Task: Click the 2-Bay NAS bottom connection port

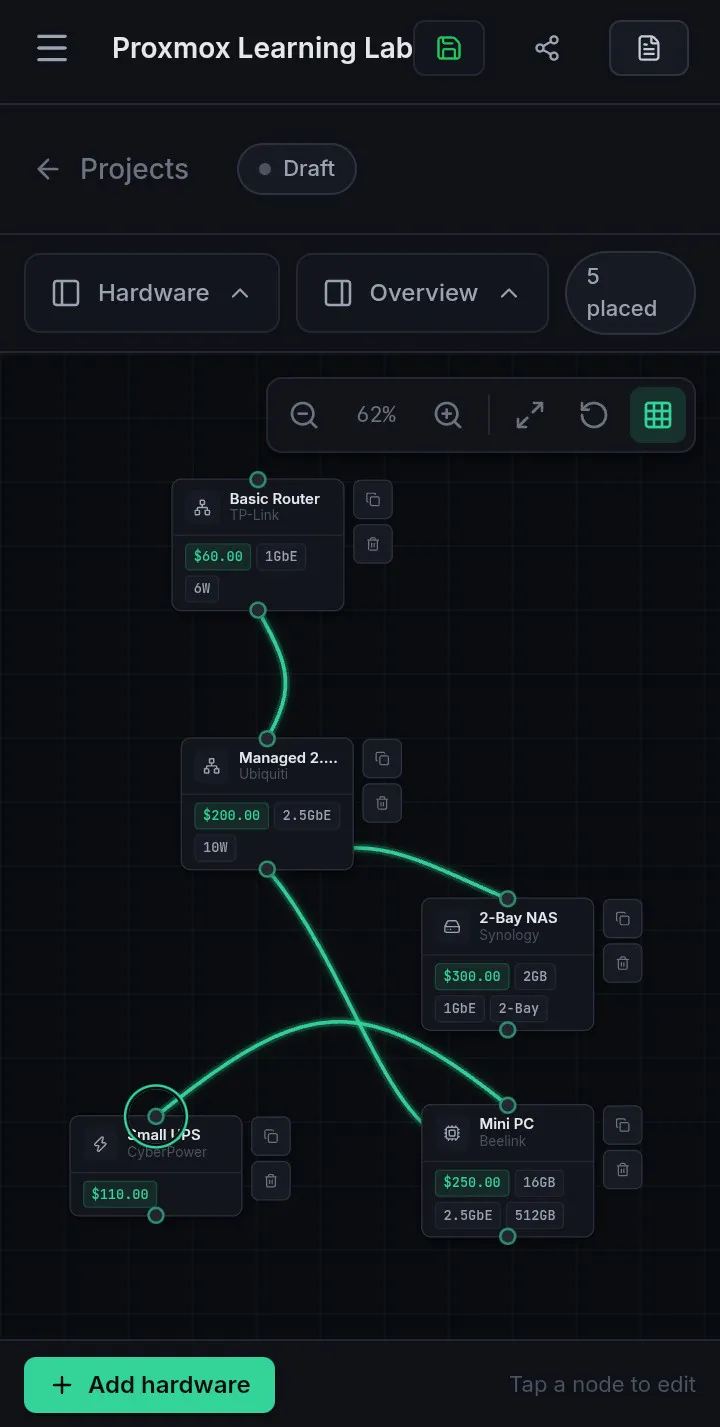Action: tap(508, 1030)
